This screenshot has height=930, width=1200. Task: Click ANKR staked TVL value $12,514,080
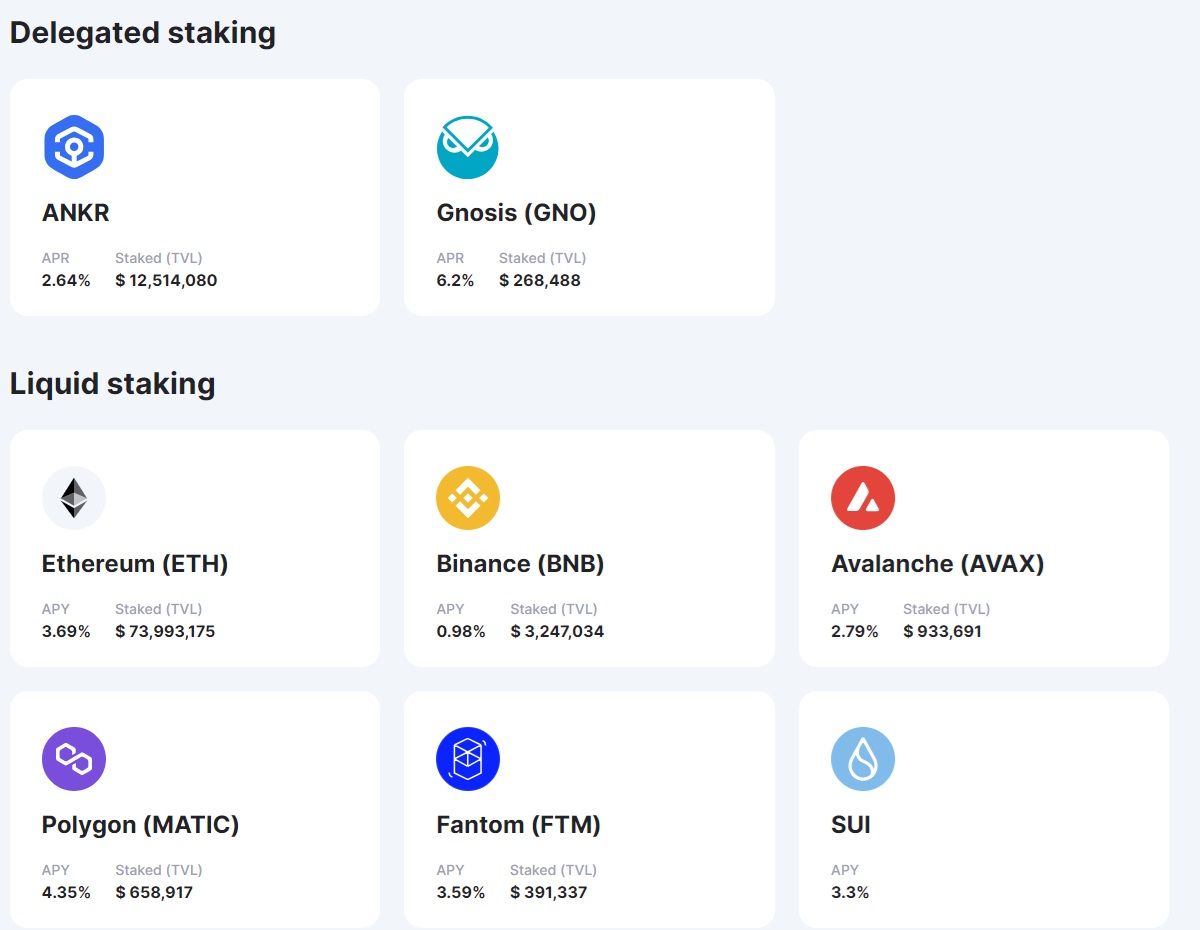(166, 281)
